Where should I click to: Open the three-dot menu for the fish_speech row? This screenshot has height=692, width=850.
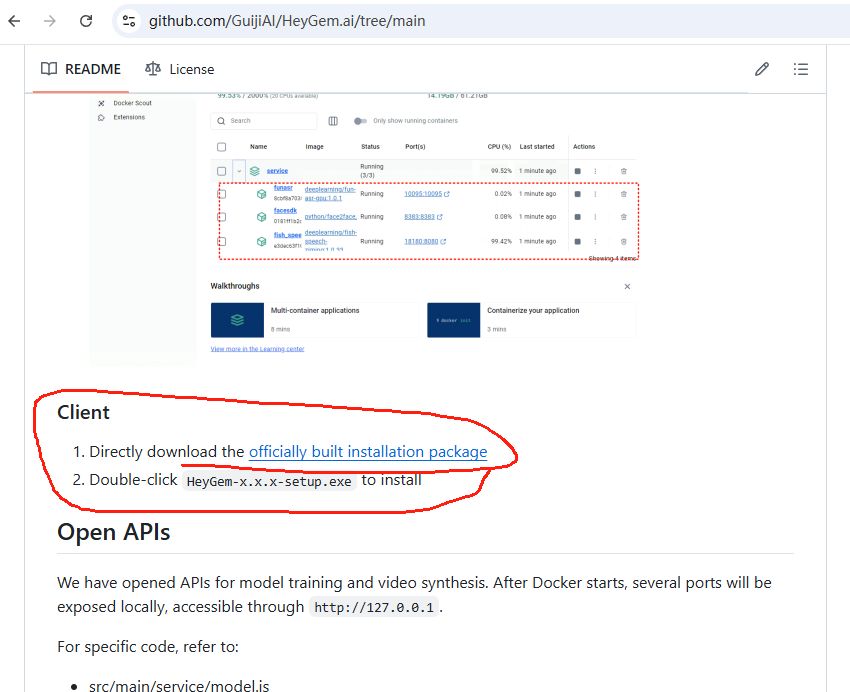595,241
